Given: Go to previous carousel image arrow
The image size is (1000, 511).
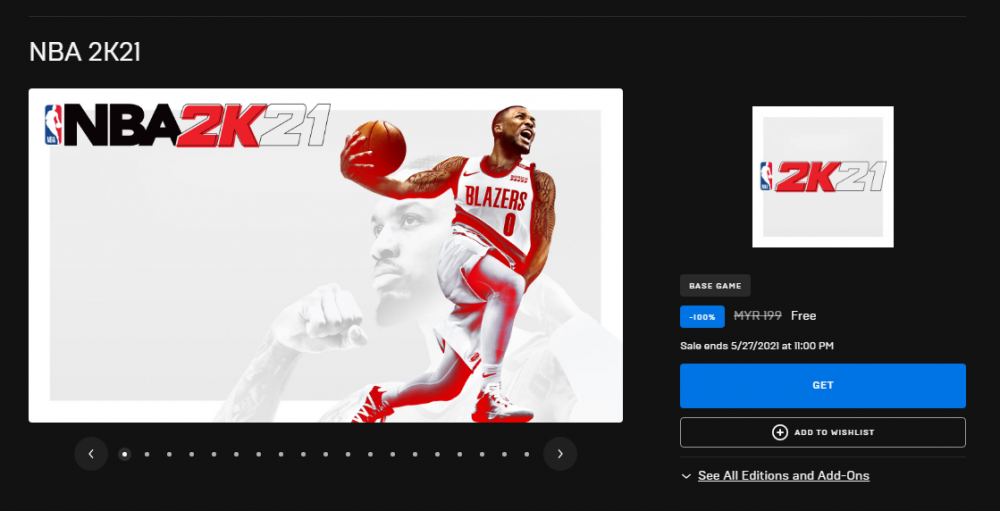Looking at the screenshot, I should pos(91,454).
